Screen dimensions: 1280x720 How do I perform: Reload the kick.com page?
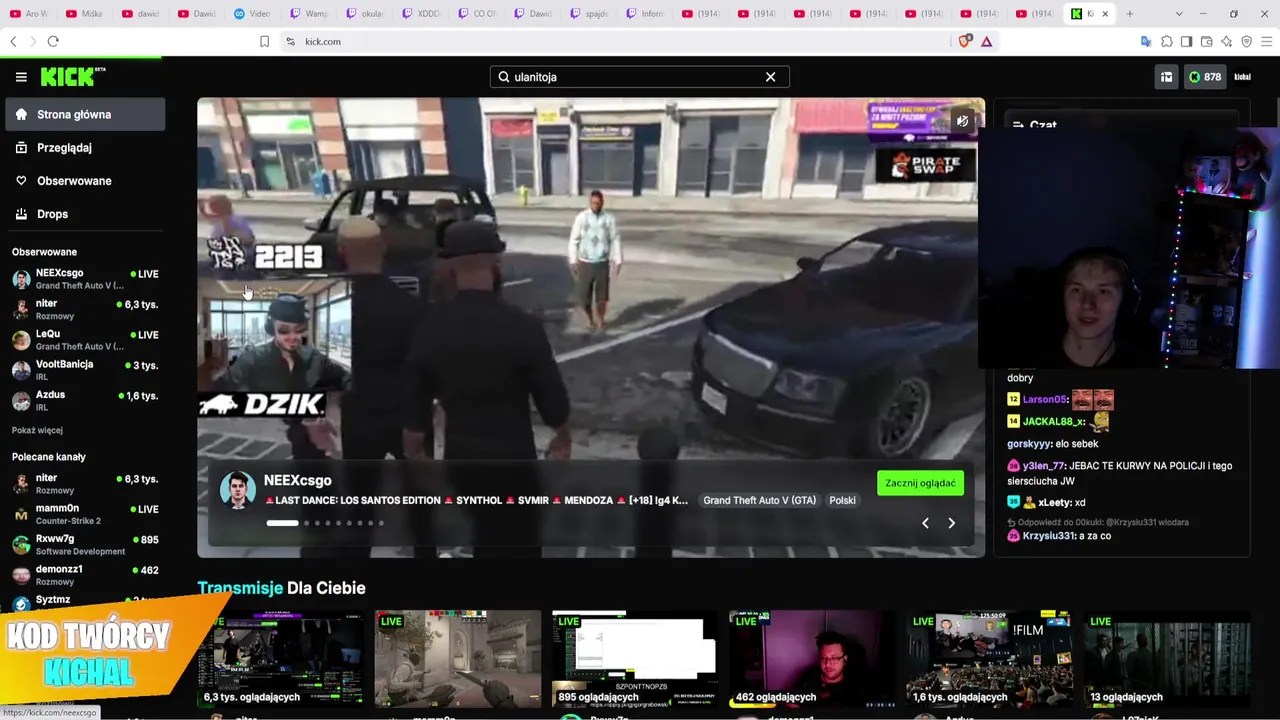point(53,41)
